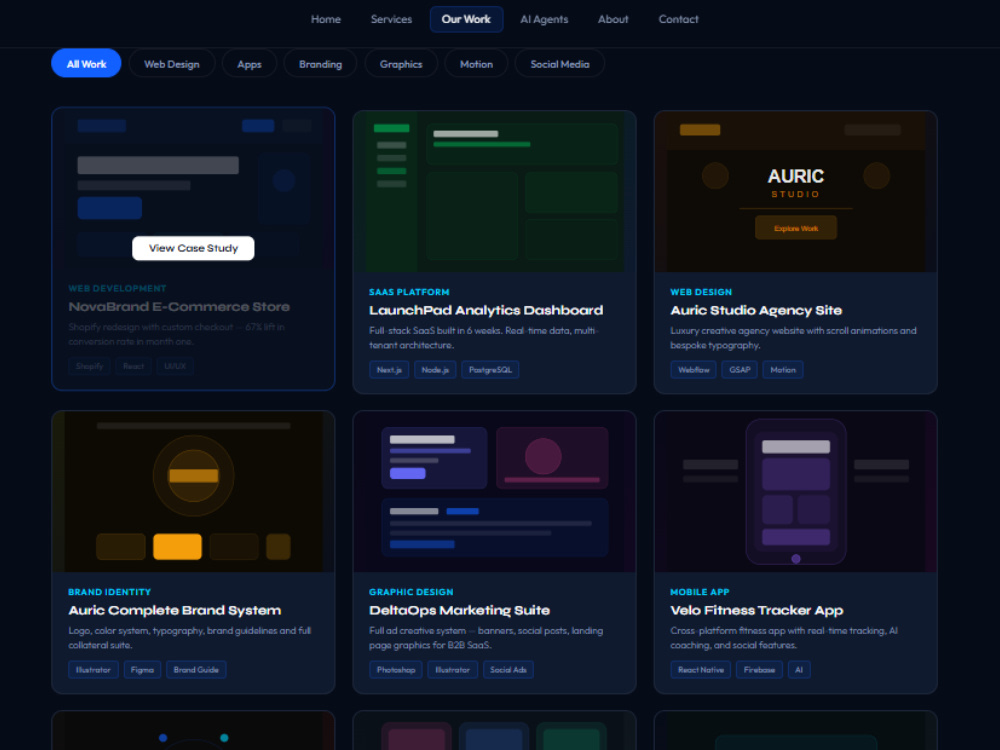Open the Home nav link

pyautogui.click(x=325, y=19)
